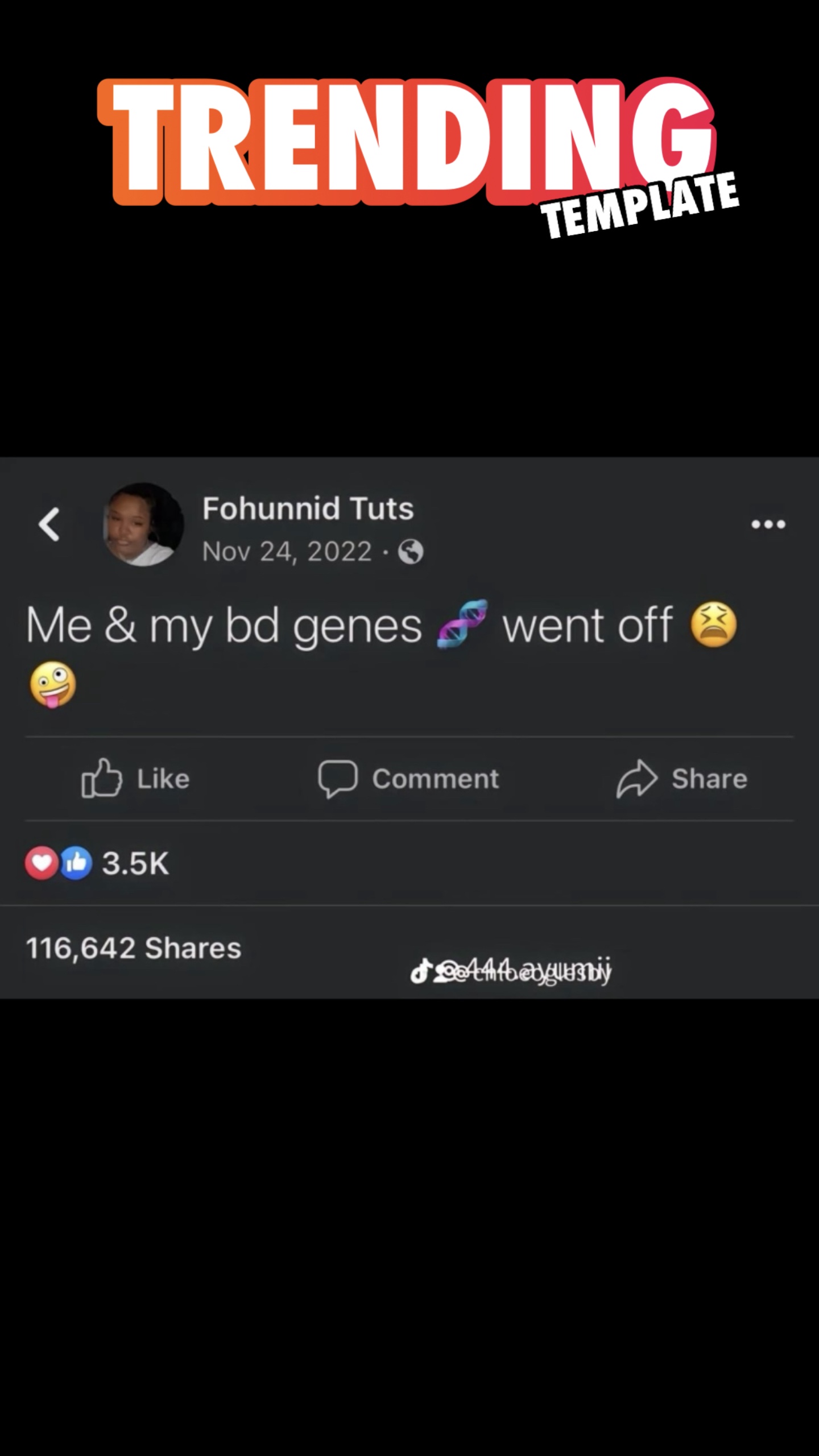Like the post via Like label
The height and width of the screenshot is (1456, 819).
pos(163,779)
